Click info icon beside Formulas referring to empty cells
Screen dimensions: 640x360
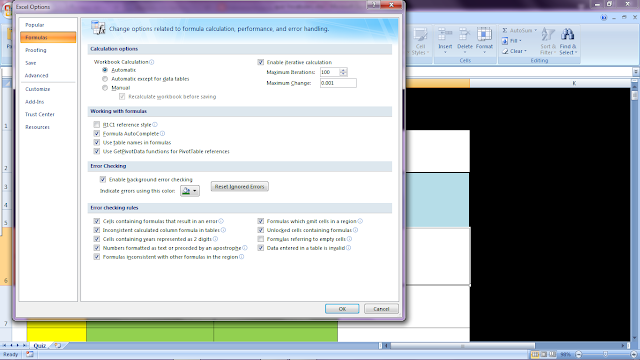click(x=349, y=239)
